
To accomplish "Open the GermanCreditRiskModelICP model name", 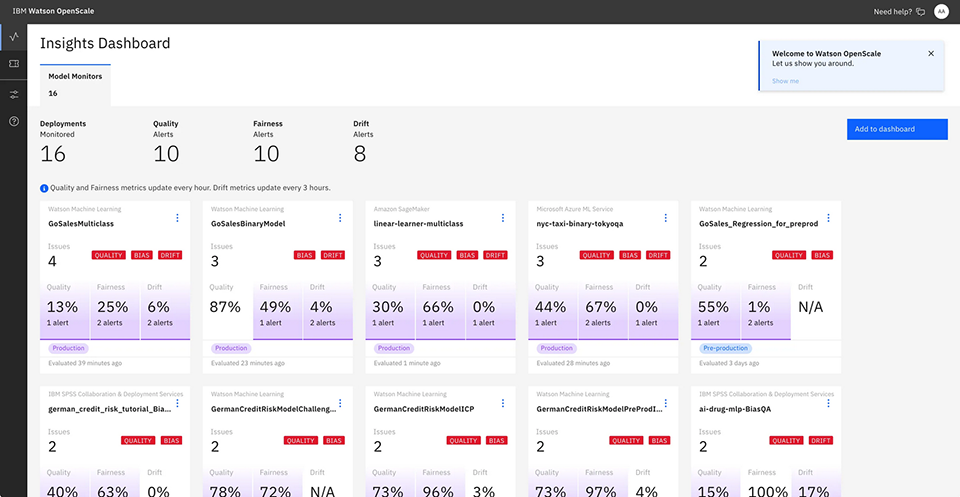I will click(424, 409).
